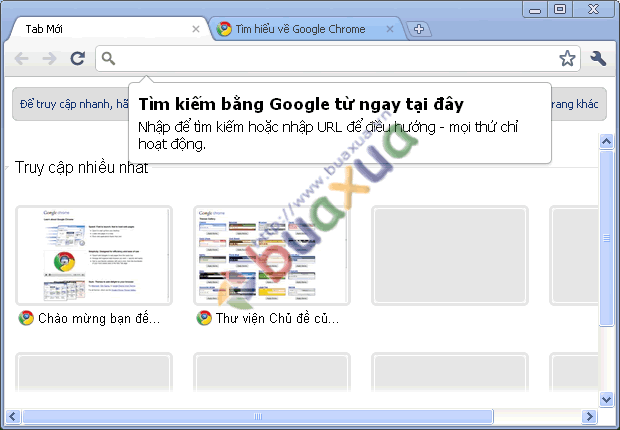Focus the address bar input
Image resolution: width=620 pixels, height=430 pixels.
coord(336,59)
